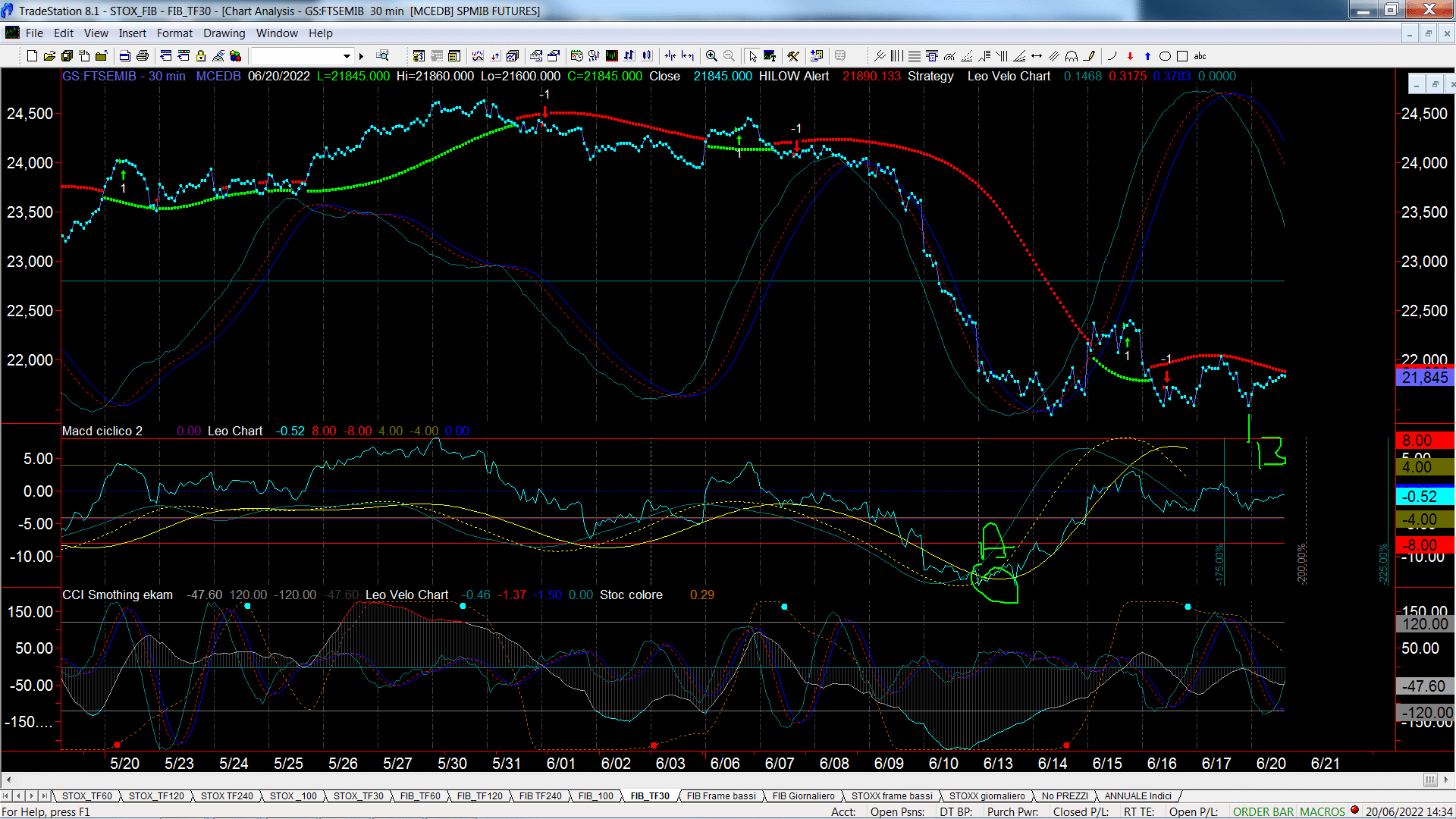Click the compress bar spacing icon
The image size is (1456, 819).
670,56
